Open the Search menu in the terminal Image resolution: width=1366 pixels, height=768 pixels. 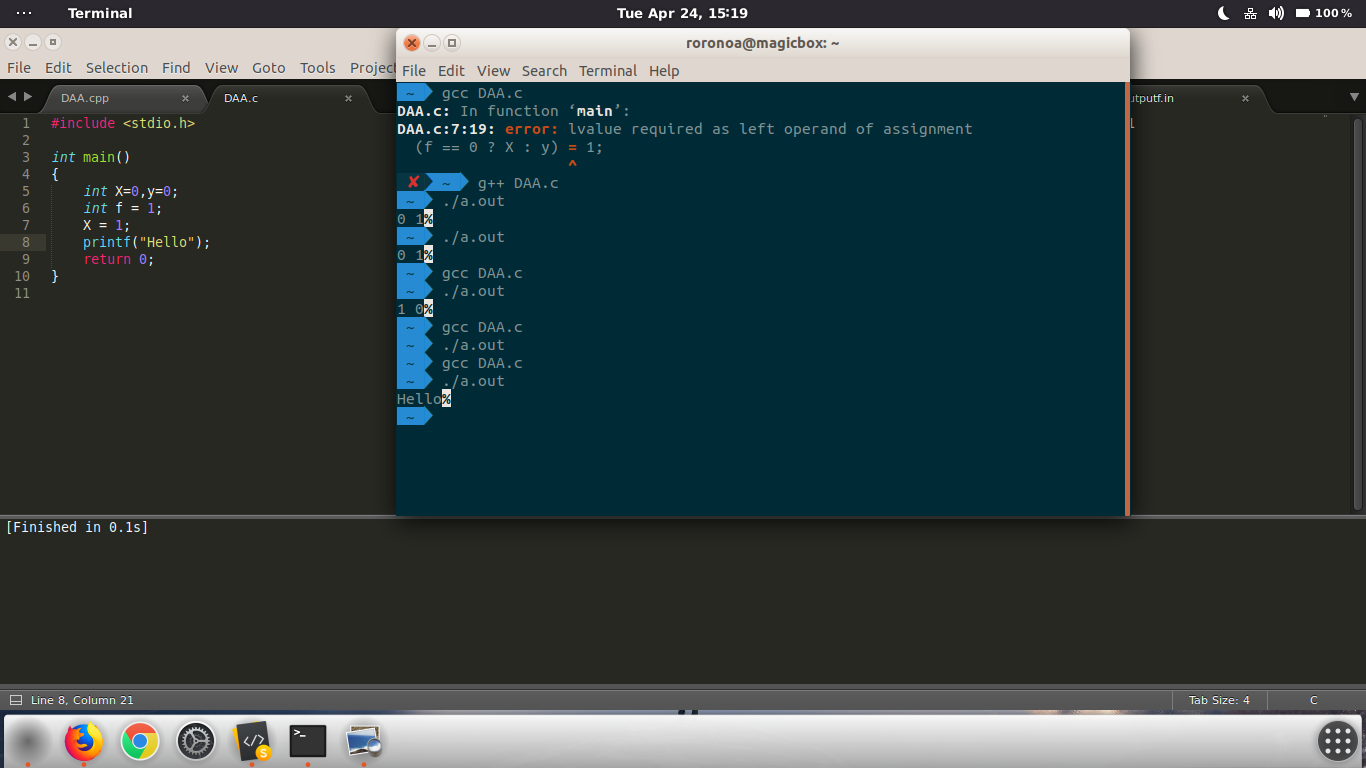coord(544,71)
